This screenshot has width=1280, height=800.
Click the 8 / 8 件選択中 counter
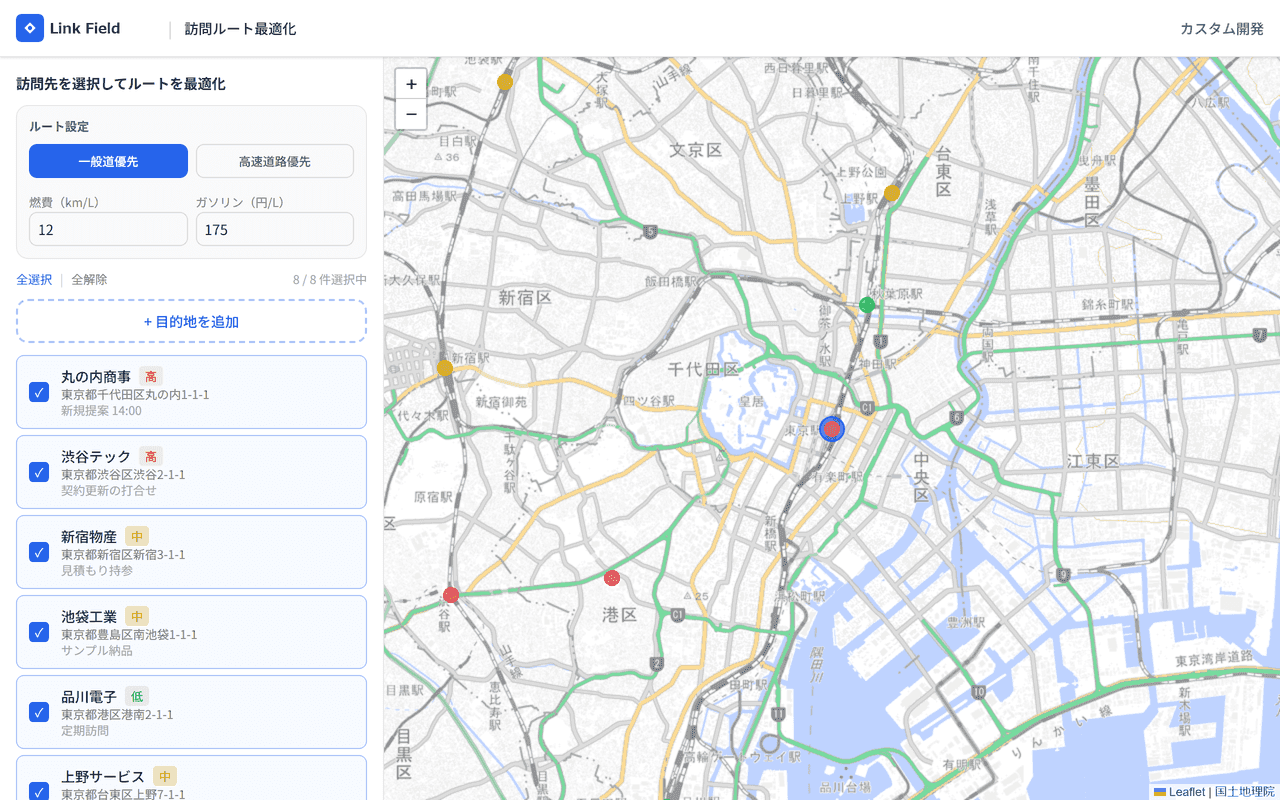point(330,280)
